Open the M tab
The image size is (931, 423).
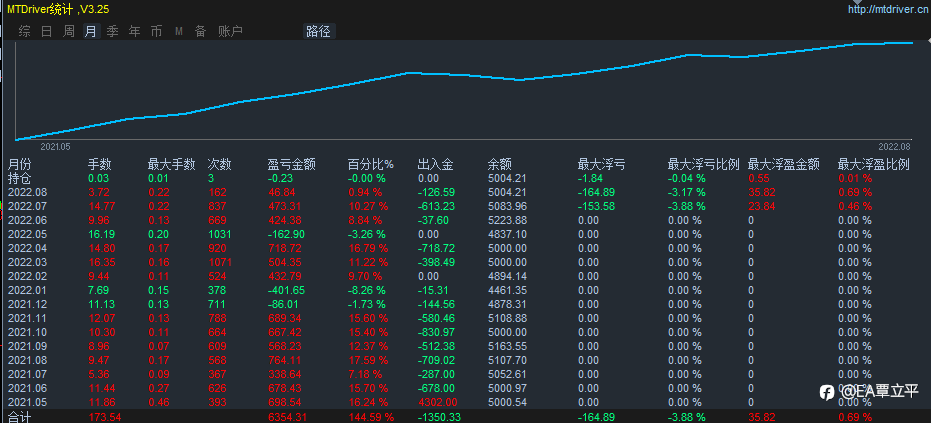[x=179, y=32]
